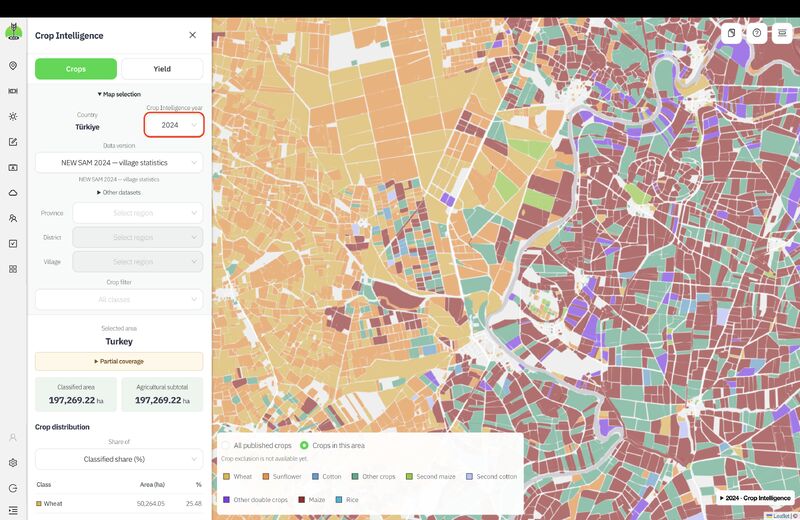Open the edit note sidebar icon

pos(13,142)
